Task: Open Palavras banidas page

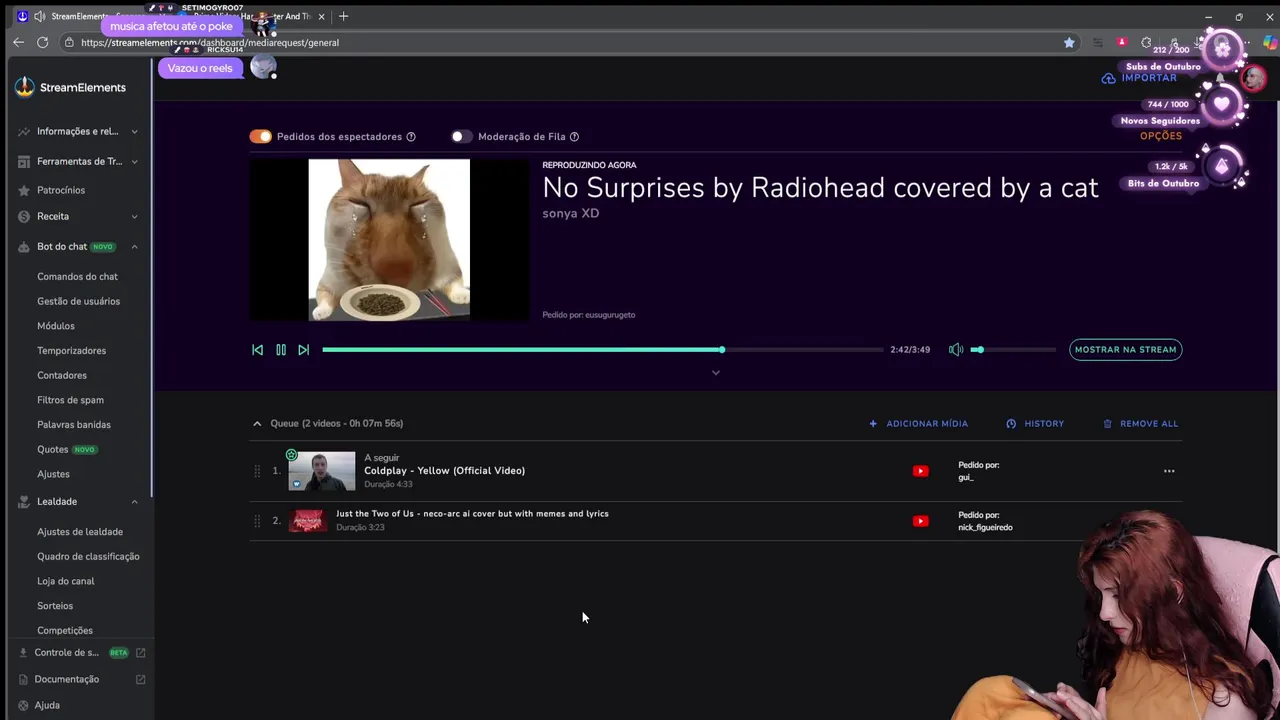Action: coord(74,425)
